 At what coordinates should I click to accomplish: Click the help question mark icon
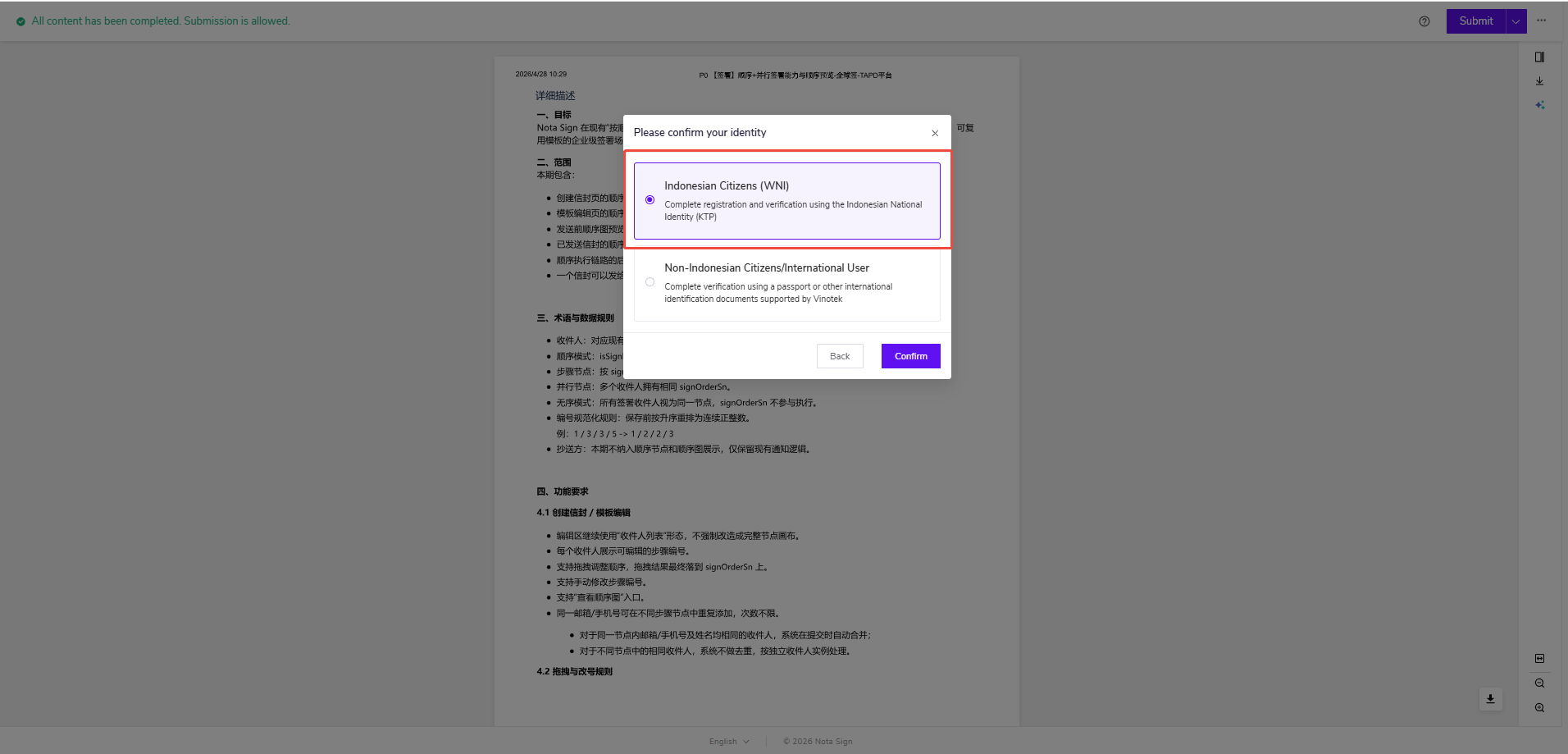click(x=1424, y=21)
